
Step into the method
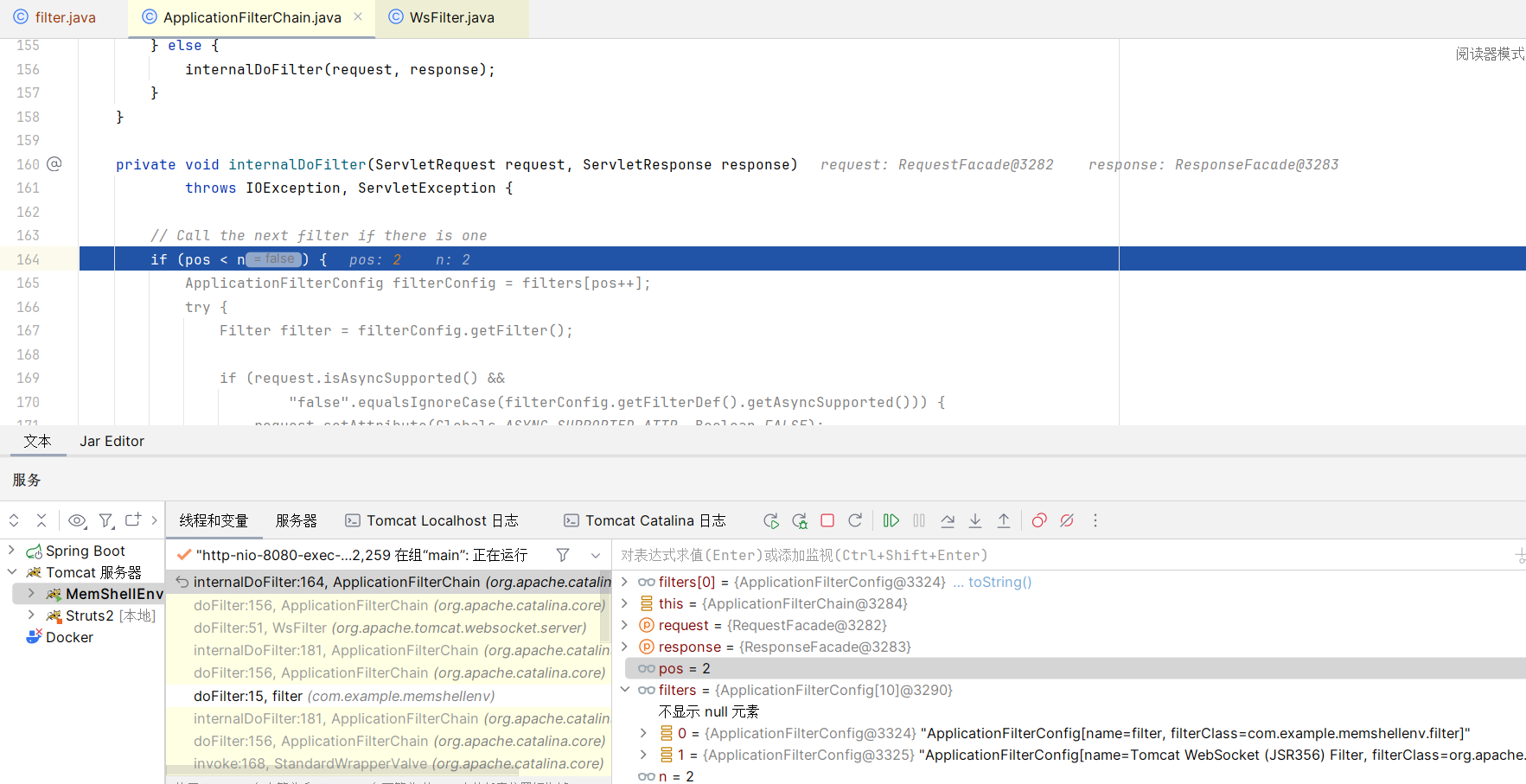[x=975, y=520]
